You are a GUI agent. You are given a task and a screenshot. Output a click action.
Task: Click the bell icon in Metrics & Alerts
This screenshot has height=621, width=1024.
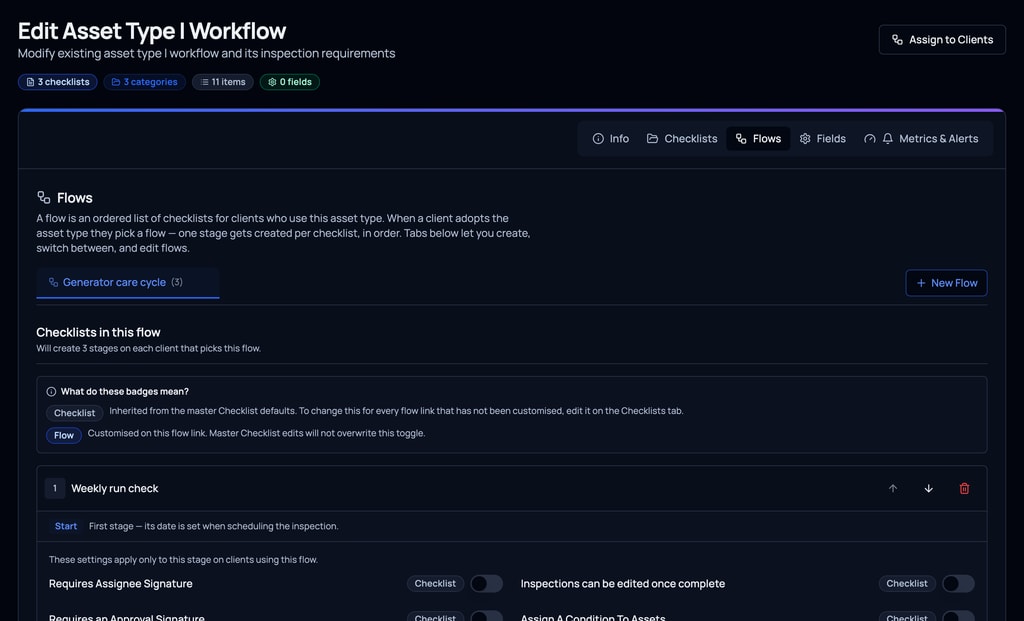pyautogui.click(x=888, y=138)
